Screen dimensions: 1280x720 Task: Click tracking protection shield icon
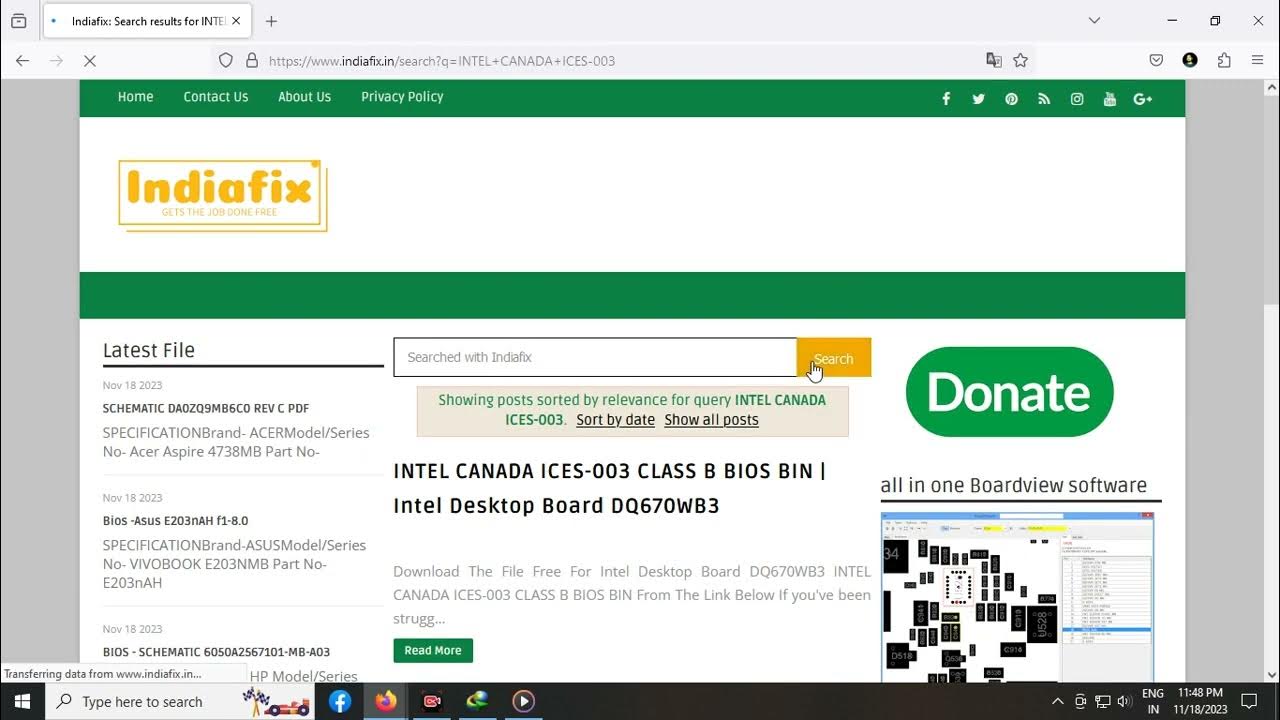[x=226, y=60]
